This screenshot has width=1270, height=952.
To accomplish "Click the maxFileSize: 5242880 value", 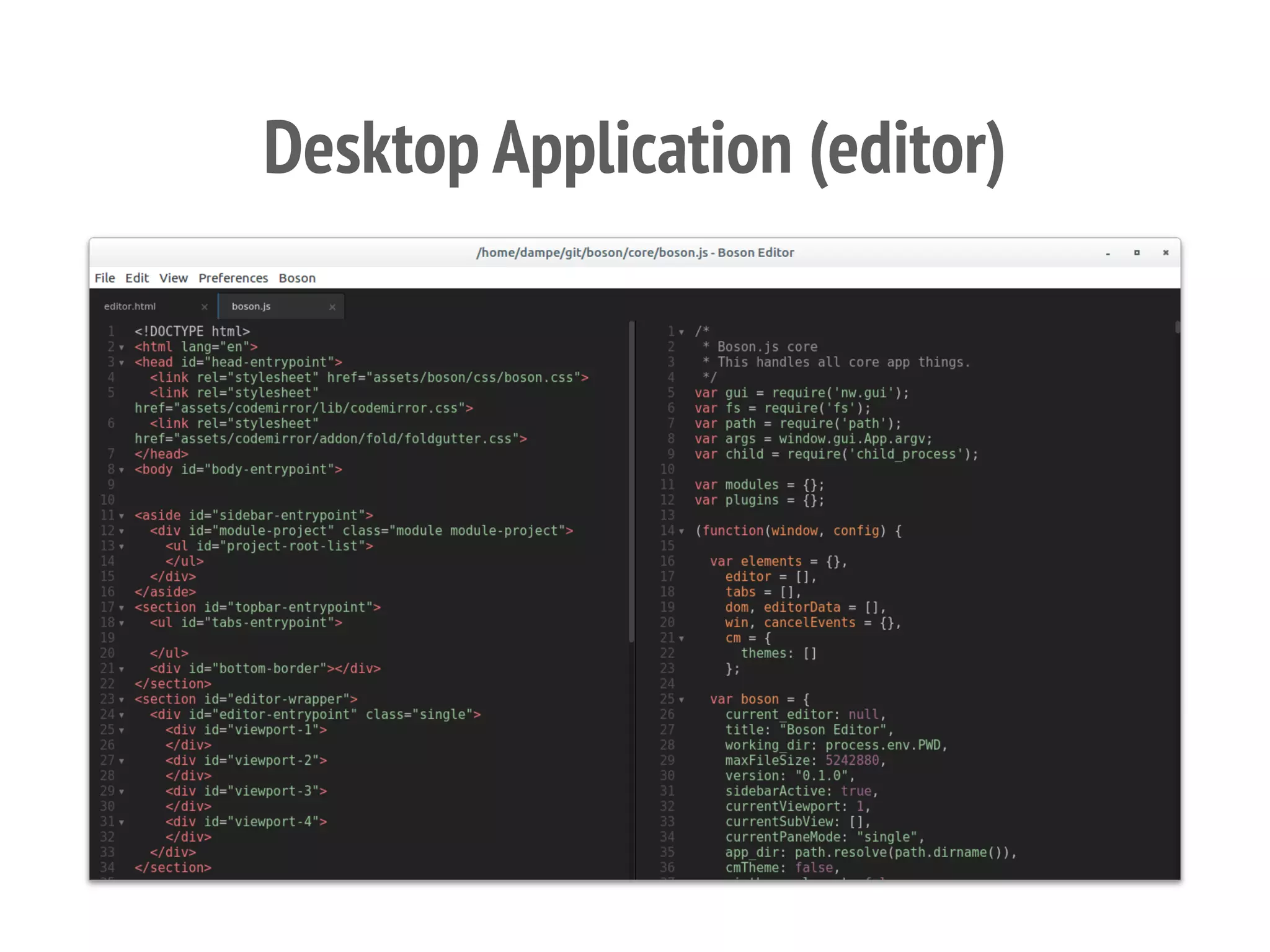I will (x=852, y=760).
